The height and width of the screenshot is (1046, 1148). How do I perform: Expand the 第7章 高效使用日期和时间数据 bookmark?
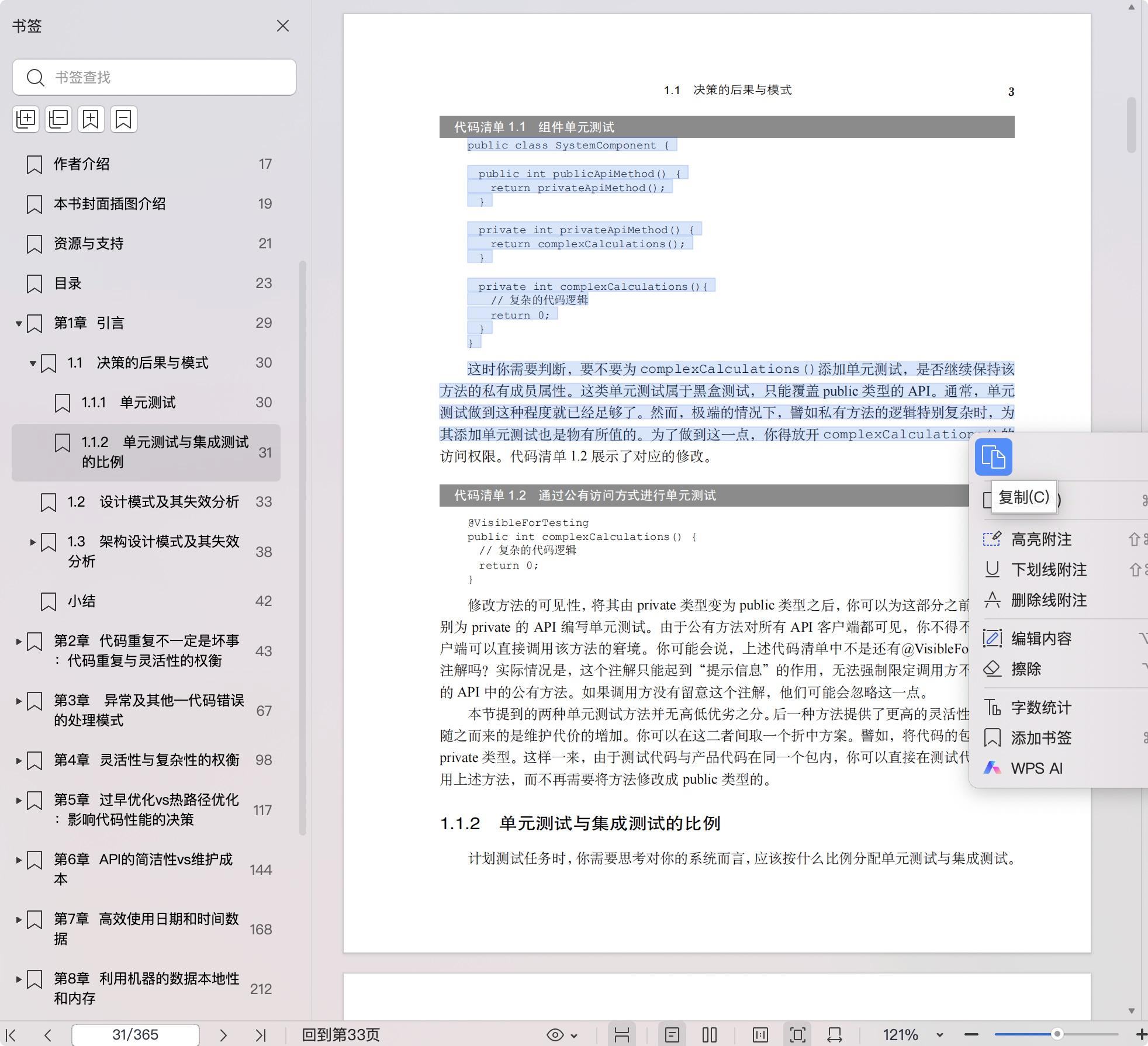tap(19, 919)
